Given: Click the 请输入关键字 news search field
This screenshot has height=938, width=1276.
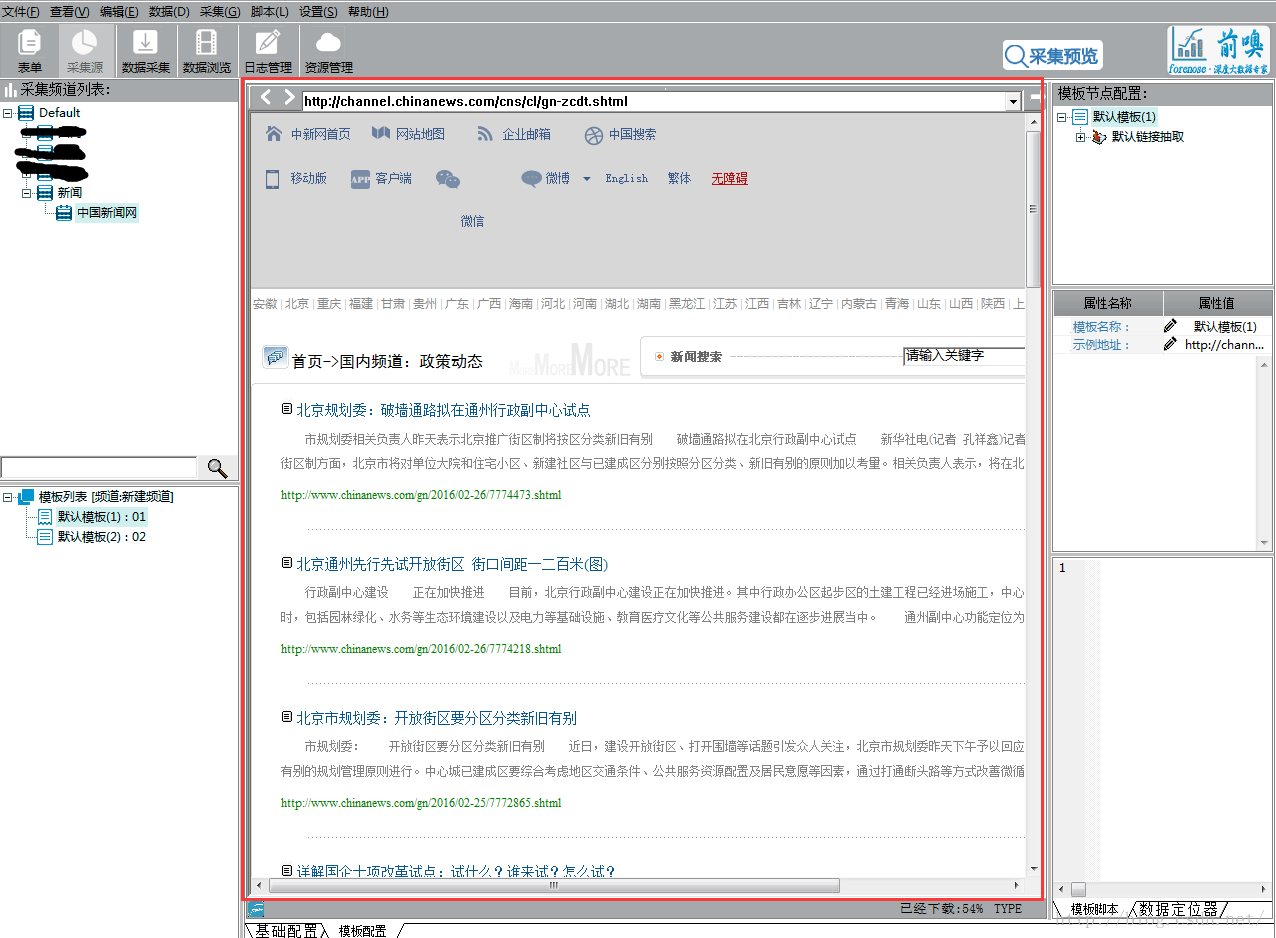Looking at the screenshot, I should click(x=964, y=356).
